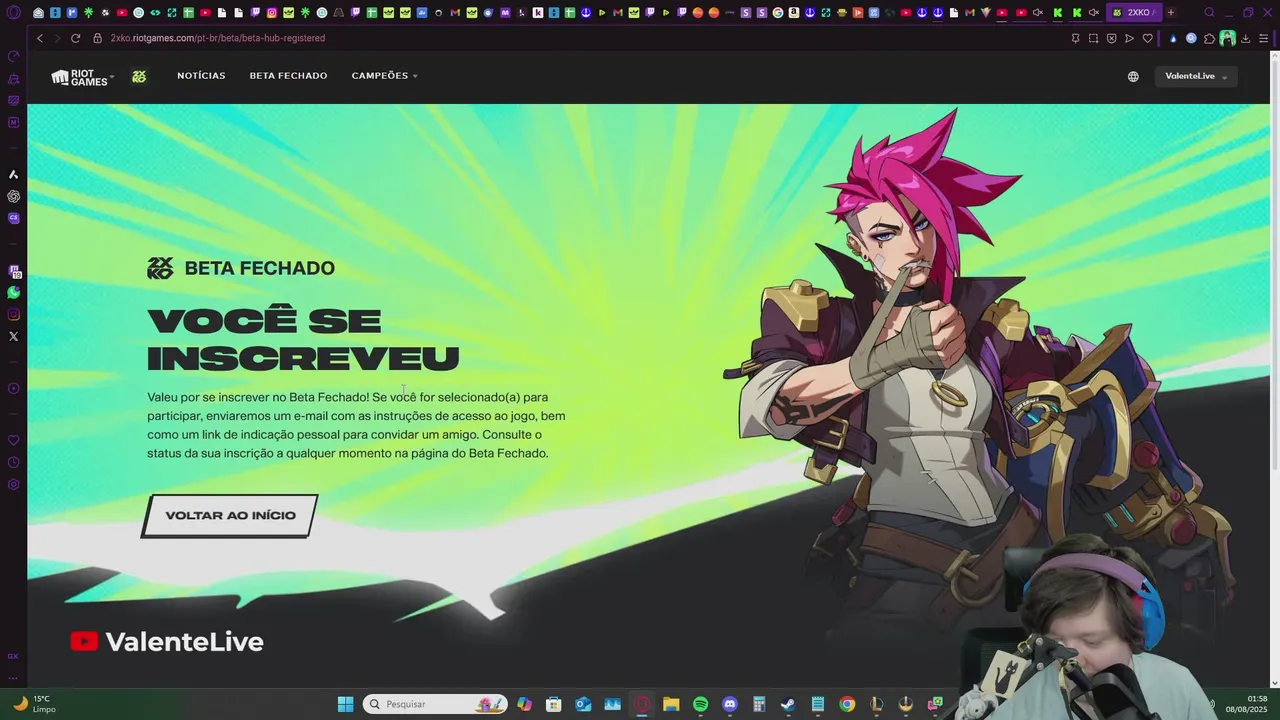Open the language globe selector
This screenshot has width=1280, height=720.
[1133, 77]
